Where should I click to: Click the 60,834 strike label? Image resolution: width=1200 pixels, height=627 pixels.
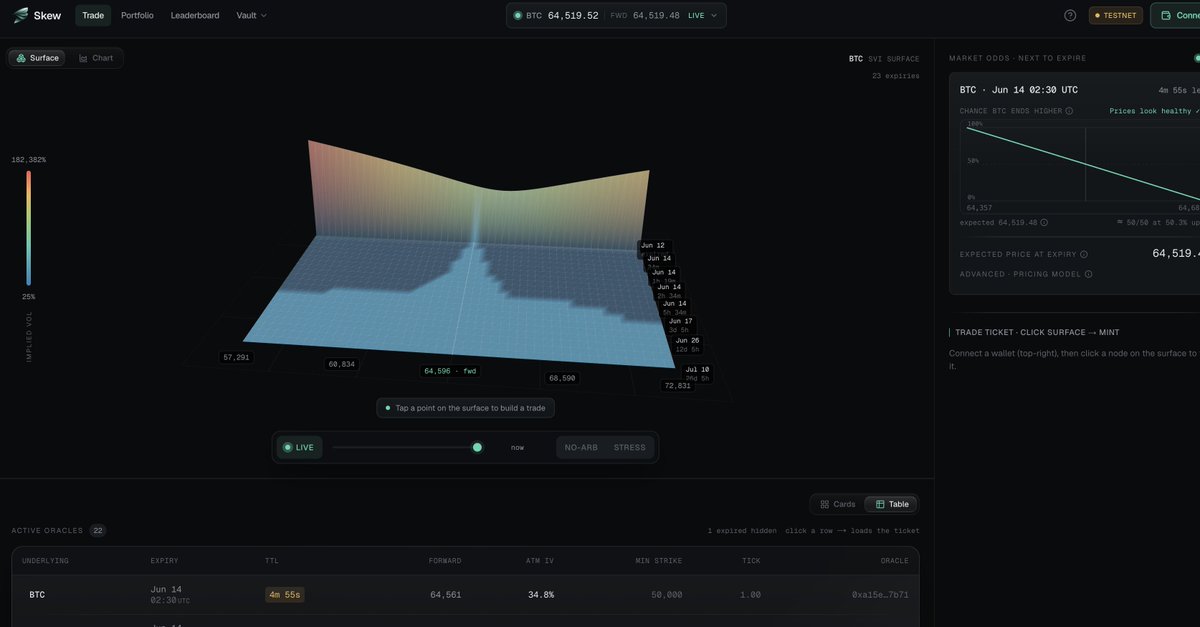click(341, 364)
